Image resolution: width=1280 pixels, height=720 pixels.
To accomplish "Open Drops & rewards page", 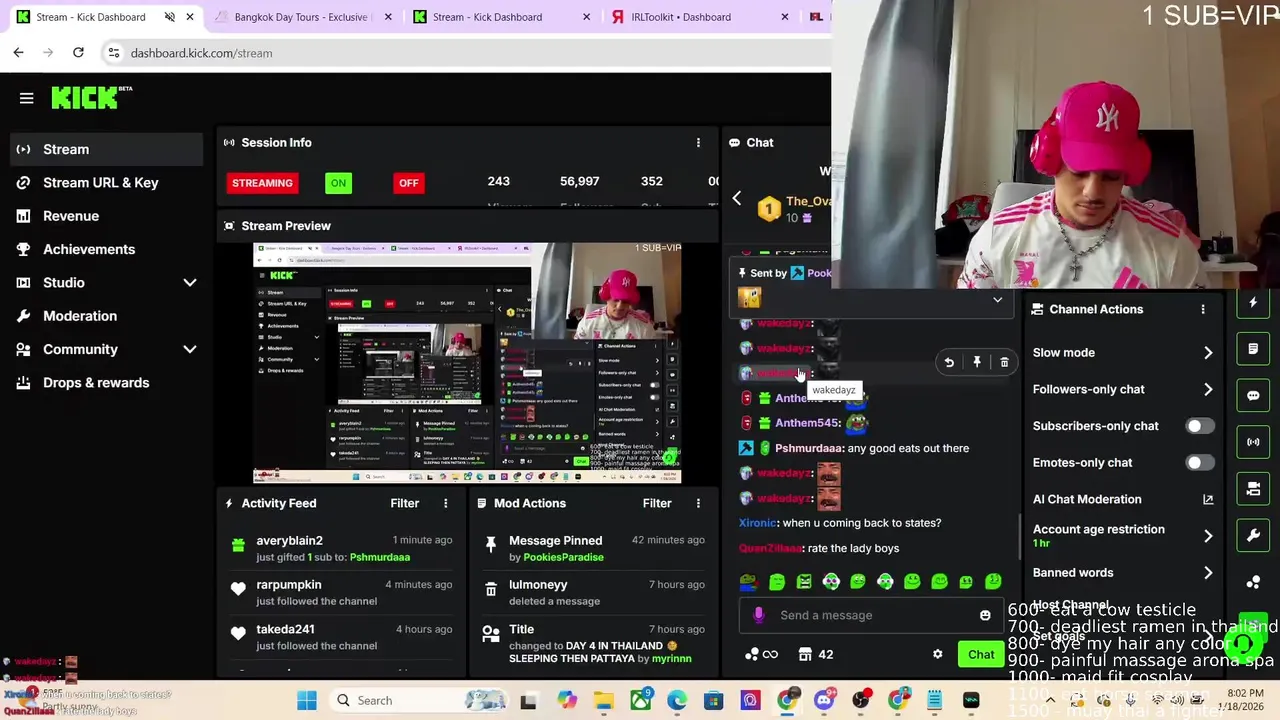I will [106, 383].
